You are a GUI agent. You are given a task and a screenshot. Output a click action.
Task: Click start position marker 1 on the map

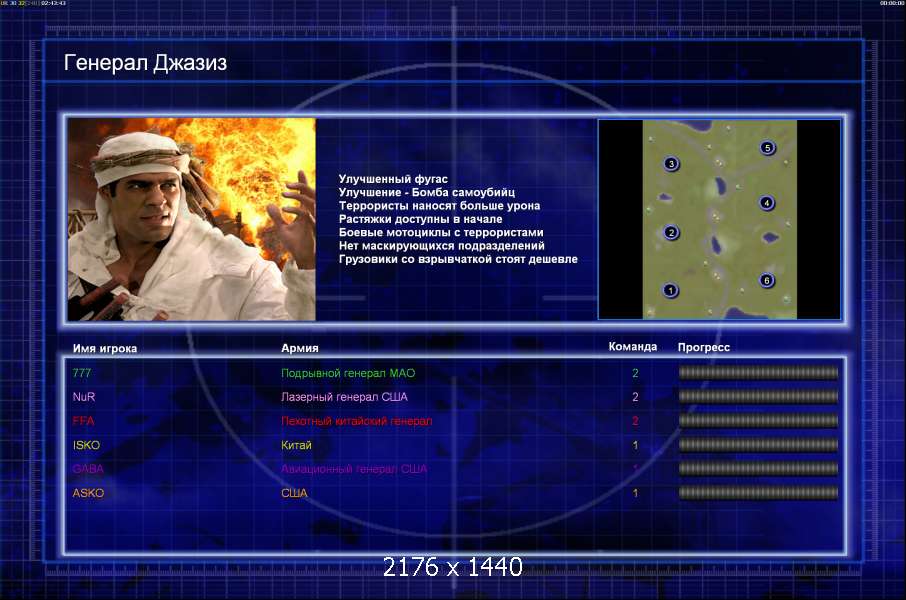670,290
